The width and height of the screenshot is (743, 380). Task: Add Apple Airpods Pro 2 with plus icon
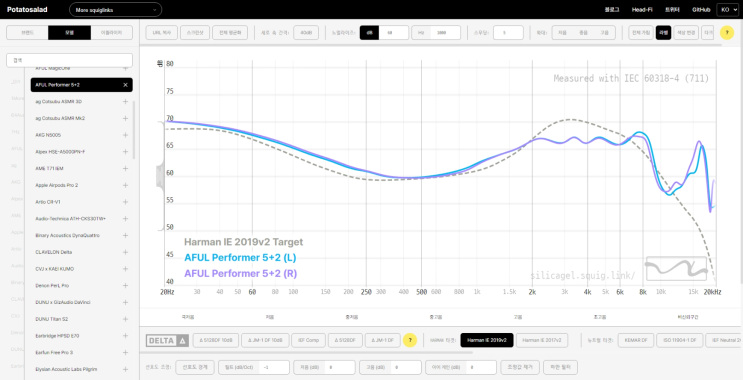pos(126,185)
